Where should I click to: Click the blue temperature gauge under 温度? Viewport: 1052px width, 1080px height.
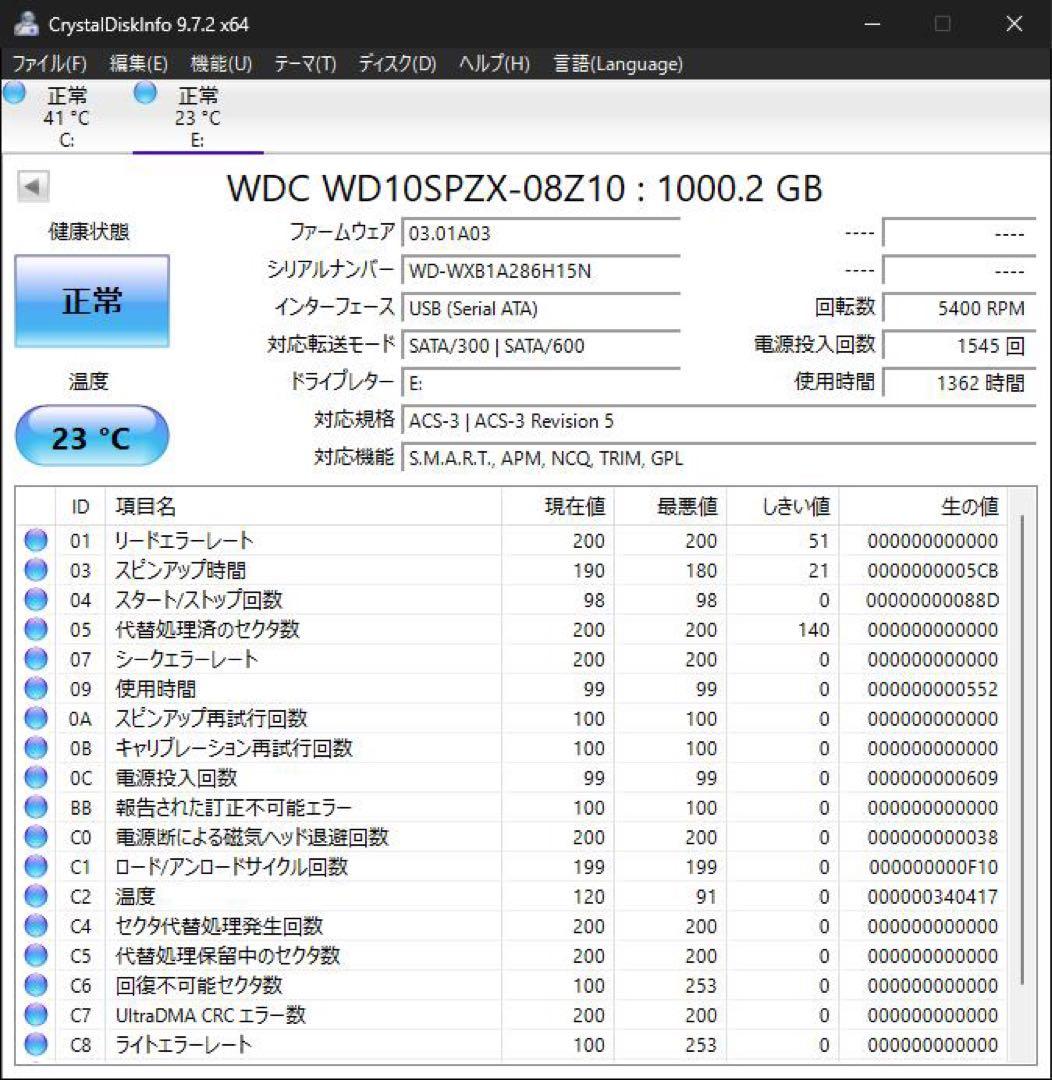[92, 436]
